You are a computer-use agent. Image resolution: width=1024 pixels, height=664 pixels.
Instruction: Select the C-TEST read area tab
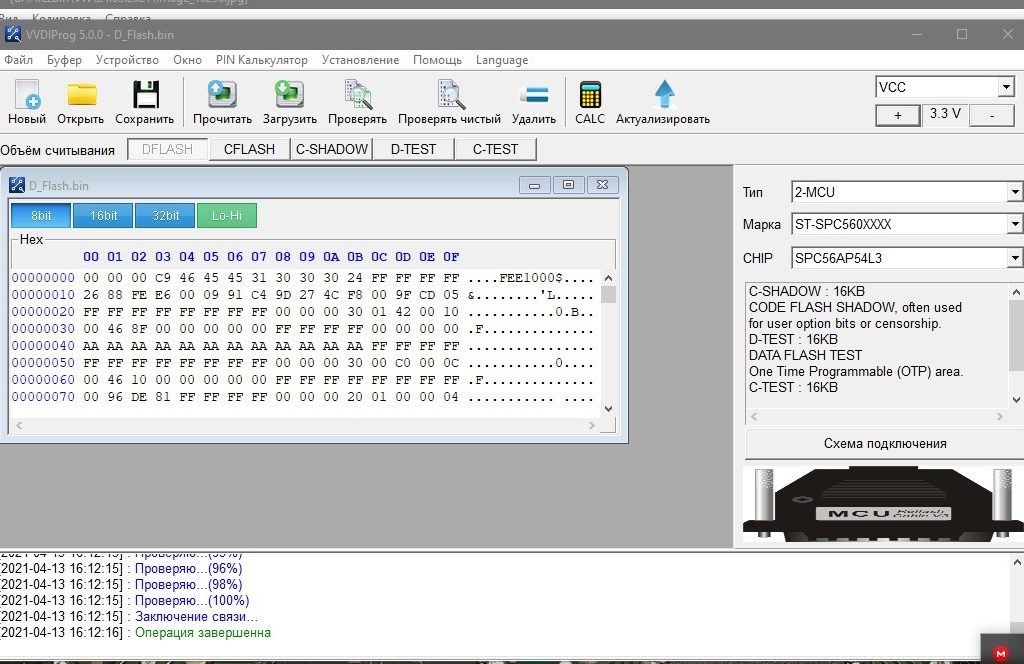495,150
